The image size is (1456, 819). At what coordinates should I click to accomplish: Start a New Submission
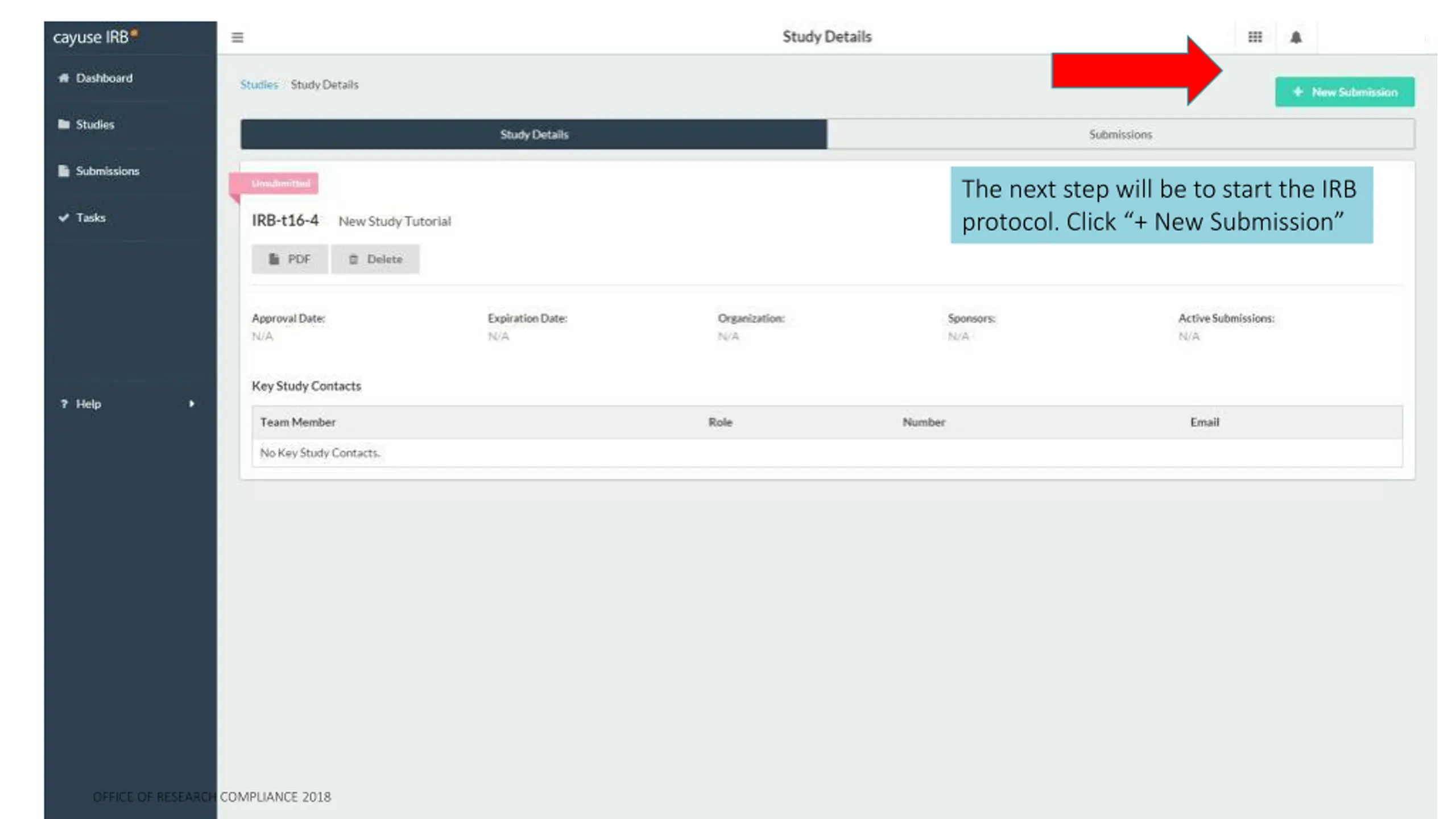pyautogui.click(x=1345, y=92)
